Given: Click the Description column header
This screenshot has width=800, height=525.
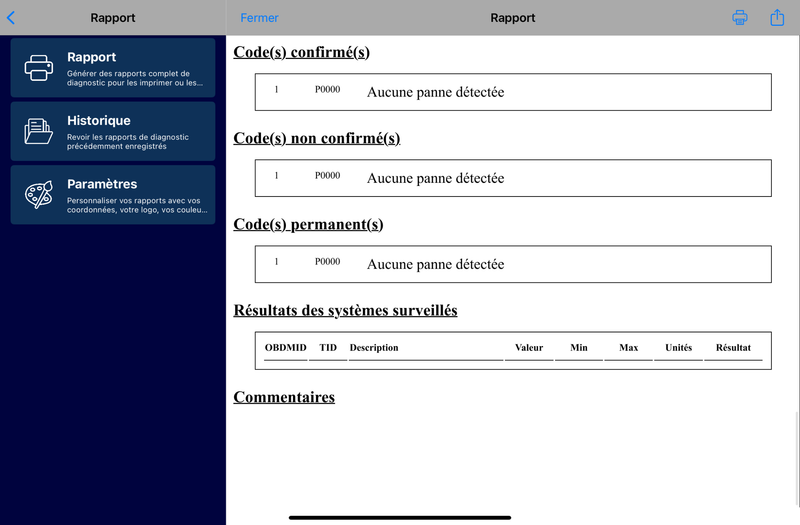Looking at the screenshot, I should point(374,347).
